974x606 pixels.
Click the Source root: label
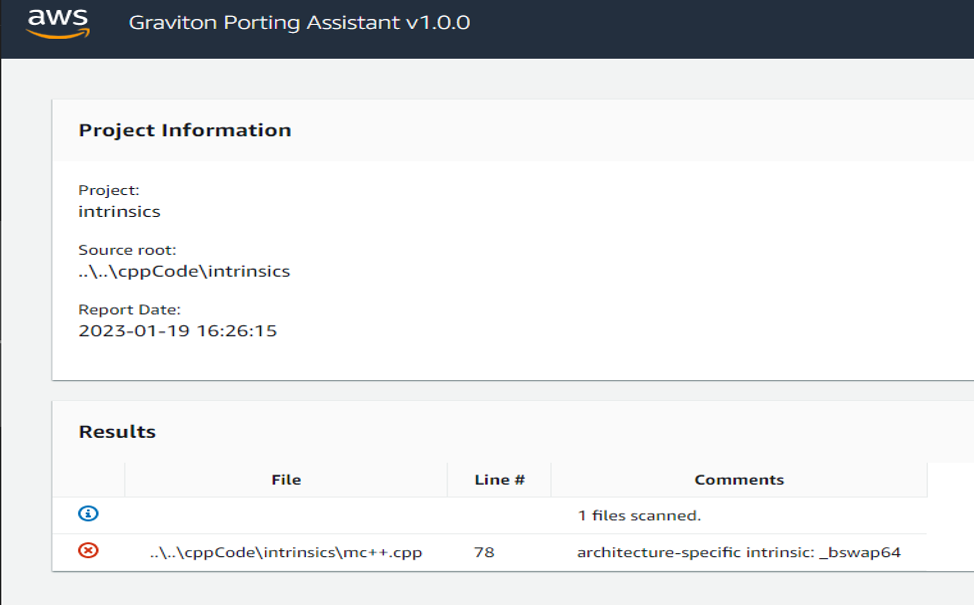(127, 250)
